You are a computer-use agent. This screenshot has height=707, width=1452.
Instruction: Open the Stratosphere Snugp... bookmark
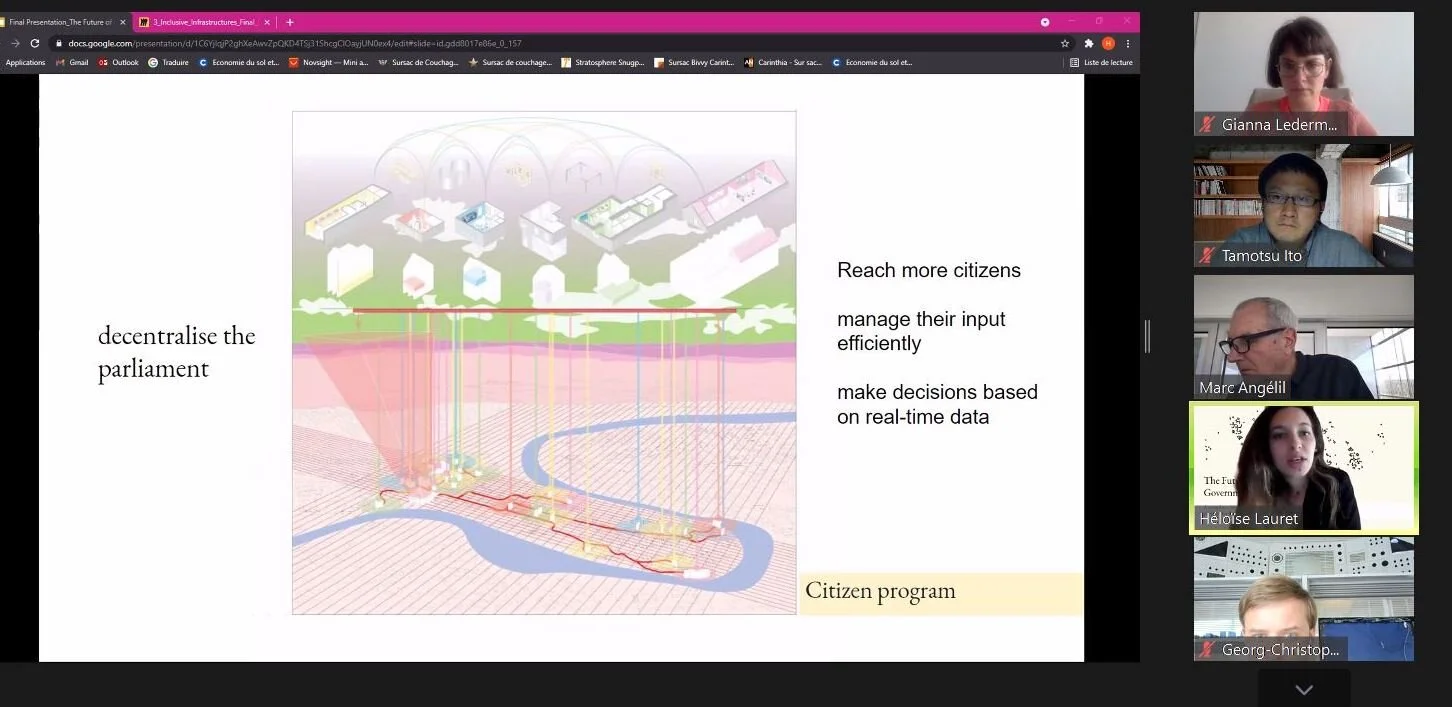click(603, 62)
